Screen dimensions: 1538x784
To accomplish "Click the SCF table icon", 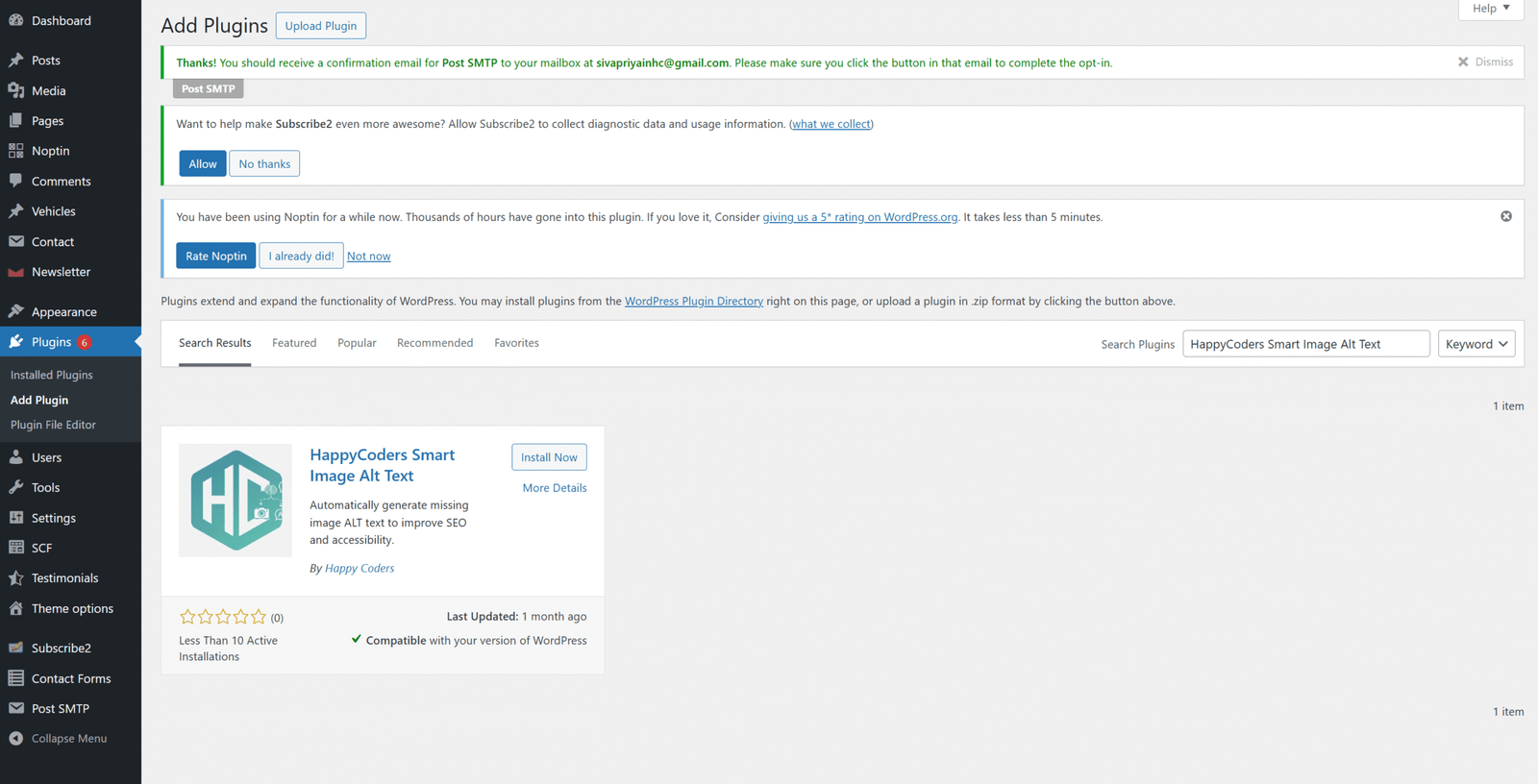I will 16,548.
